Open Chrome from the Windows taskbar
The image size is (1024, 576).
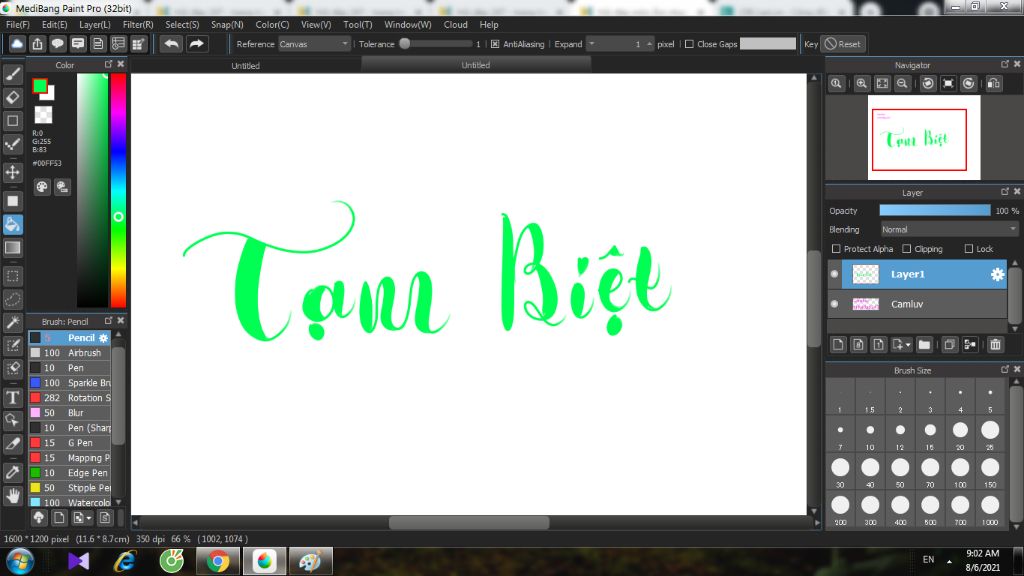217,561
